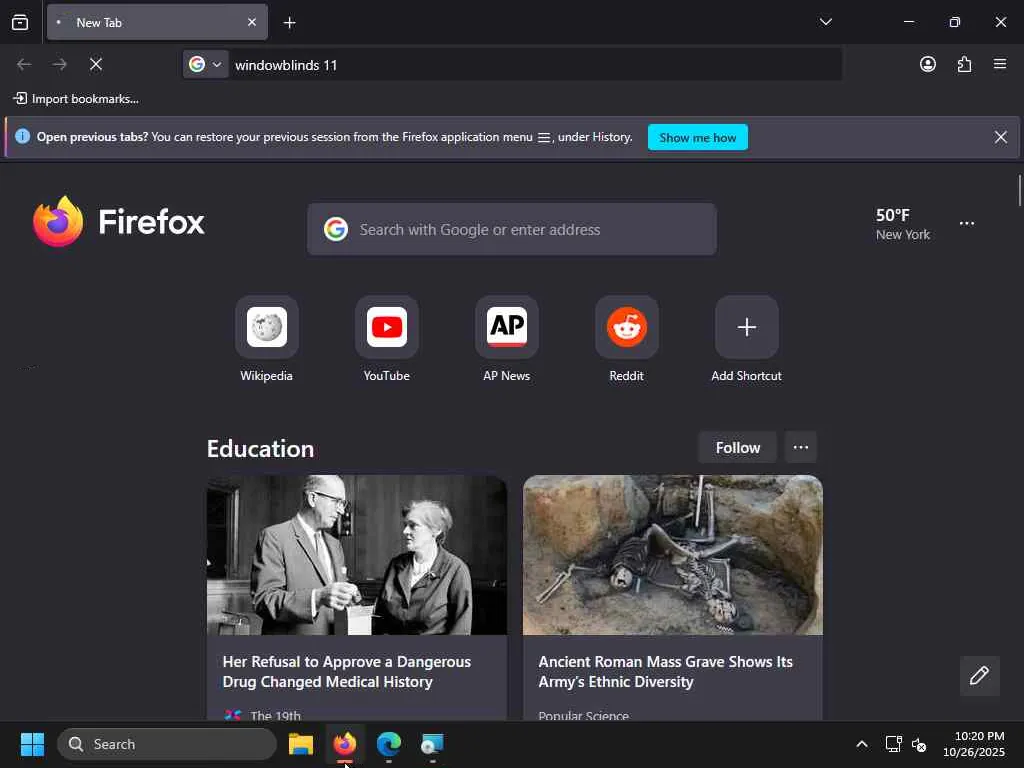Screen dimensions: 1024x768
Task: Stop loading the page
Action: tap(96, 64)
